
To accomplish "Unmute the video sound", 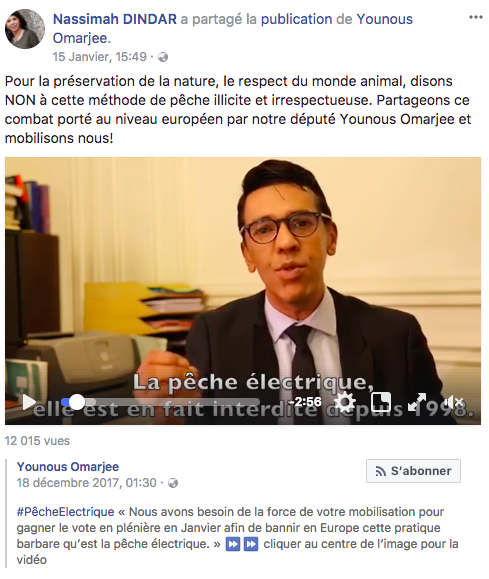I will (453, 402).
